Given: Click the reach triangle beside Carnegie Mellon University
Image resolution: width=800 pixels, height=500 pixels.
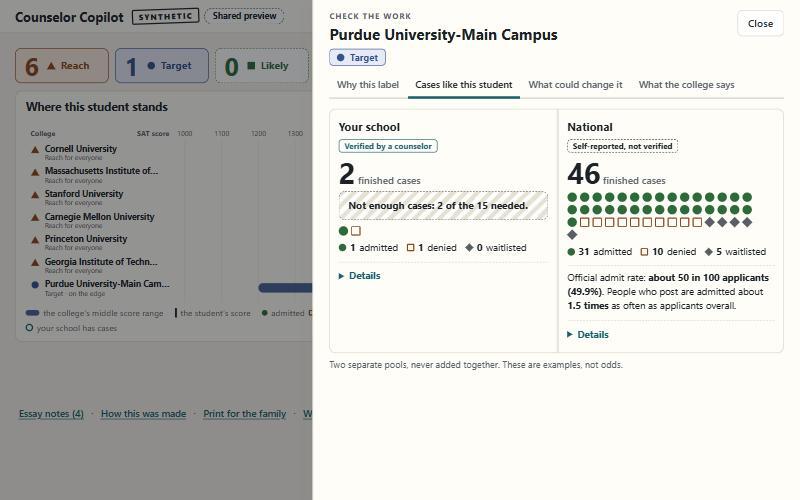Looking at the screenshot, I should point(35,217).
